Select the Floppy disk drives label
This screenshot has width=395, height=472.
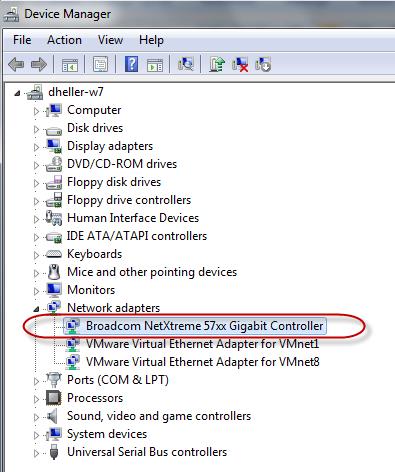point(114,182)
